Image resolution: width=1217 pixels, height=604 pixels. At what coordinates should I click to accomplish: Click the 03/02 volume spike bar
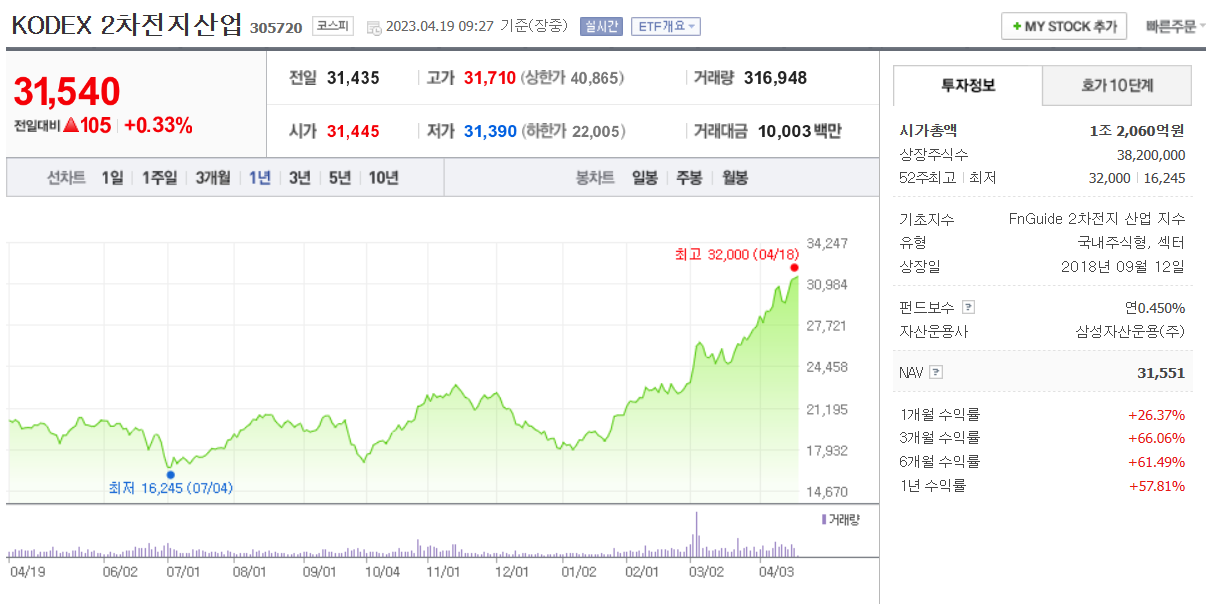pyautogui.click(x=695, y=534)
